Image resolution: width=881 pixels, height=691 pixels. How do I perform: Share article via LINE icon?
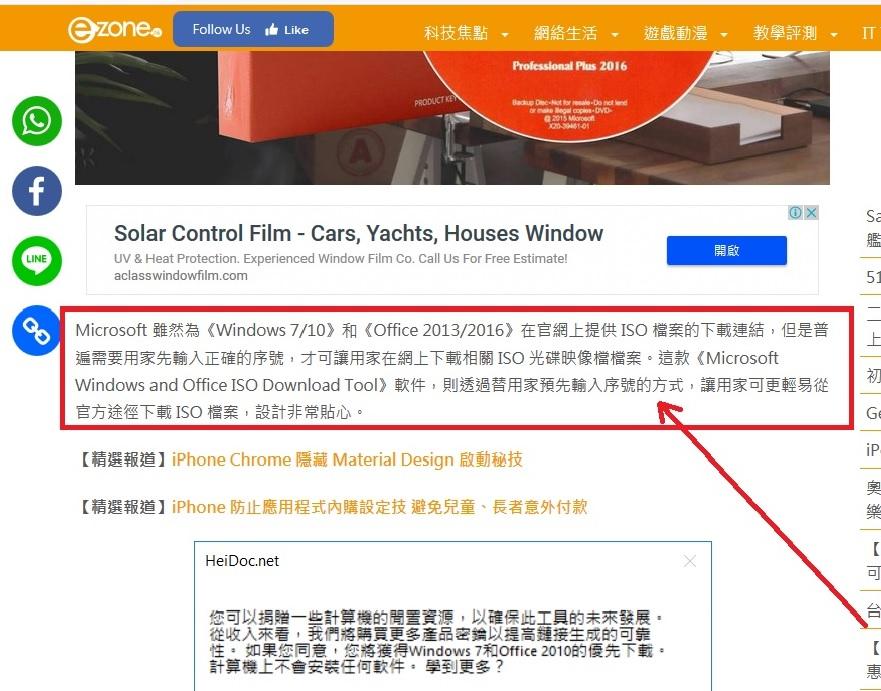[37, 261]
